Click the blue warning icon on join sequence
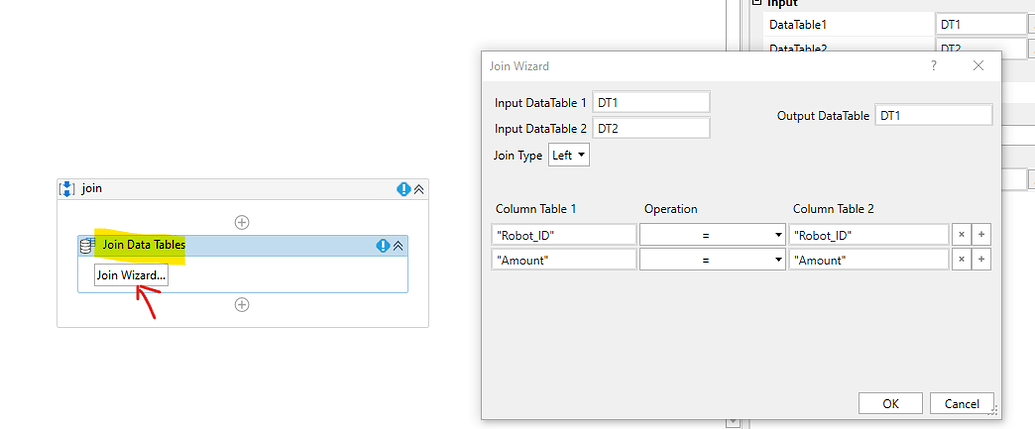This screenshot has width=1035, height=429. [403, 188]
